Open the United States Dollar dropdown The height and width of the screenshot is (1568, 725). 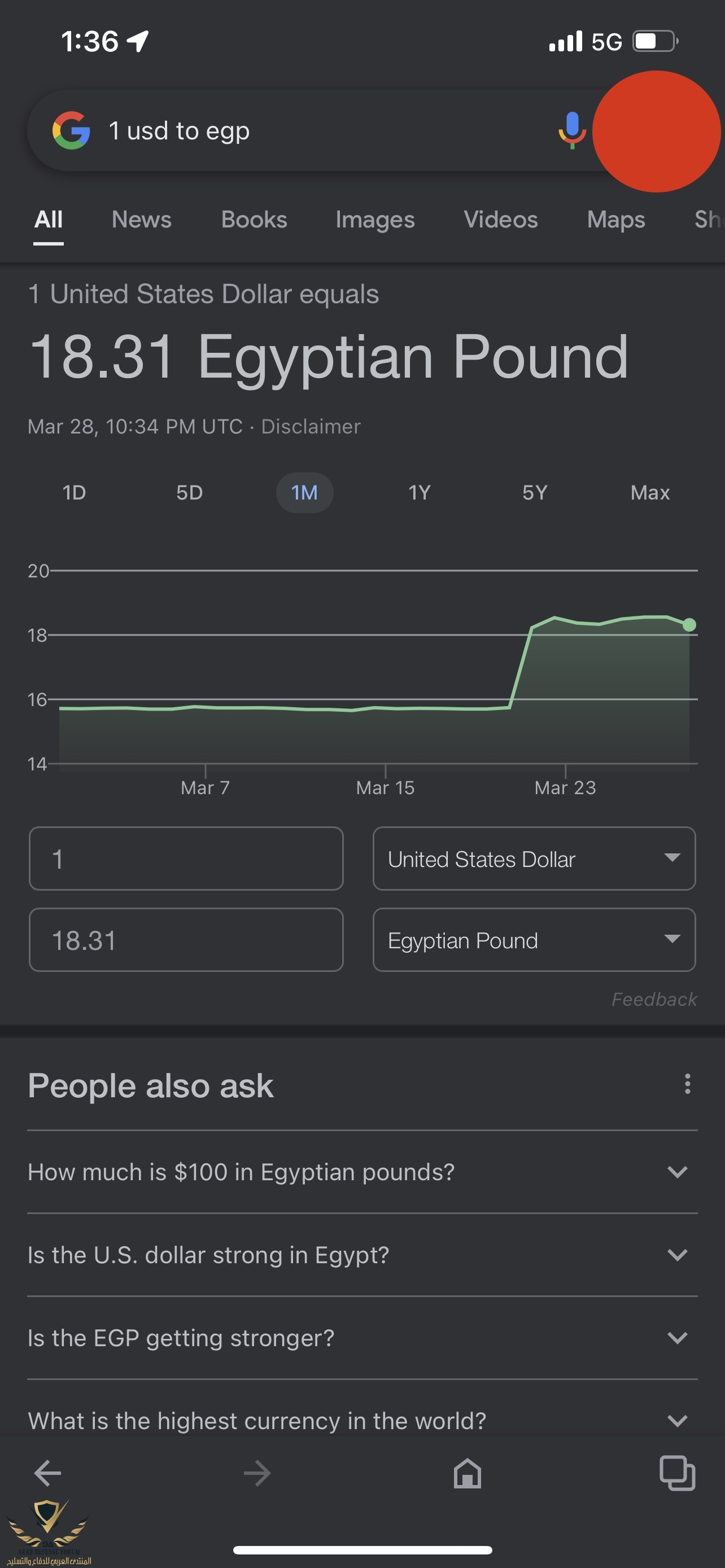pos(534,859)
